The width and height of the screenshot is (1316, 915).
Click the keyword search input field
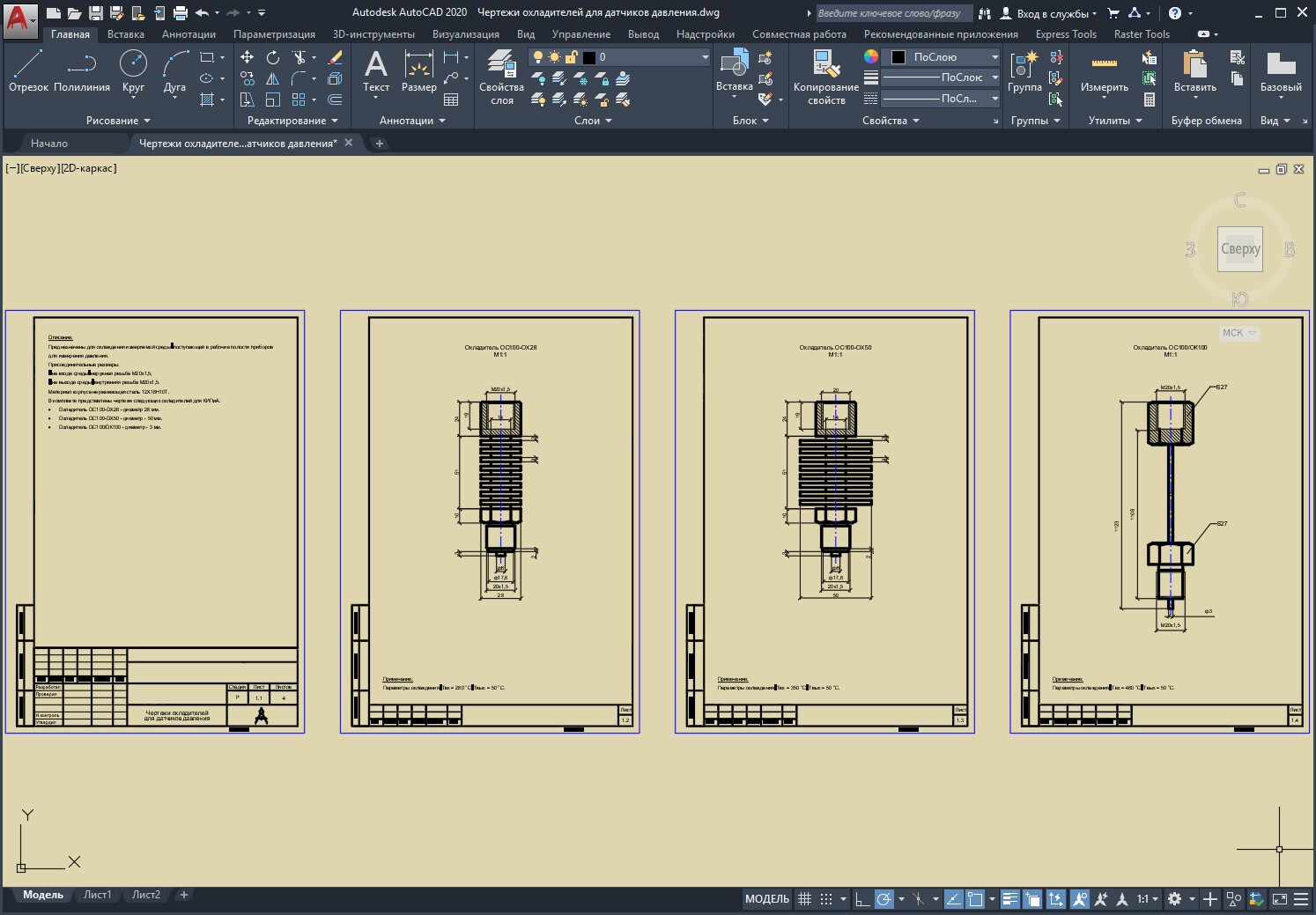(x=893, y=13)
